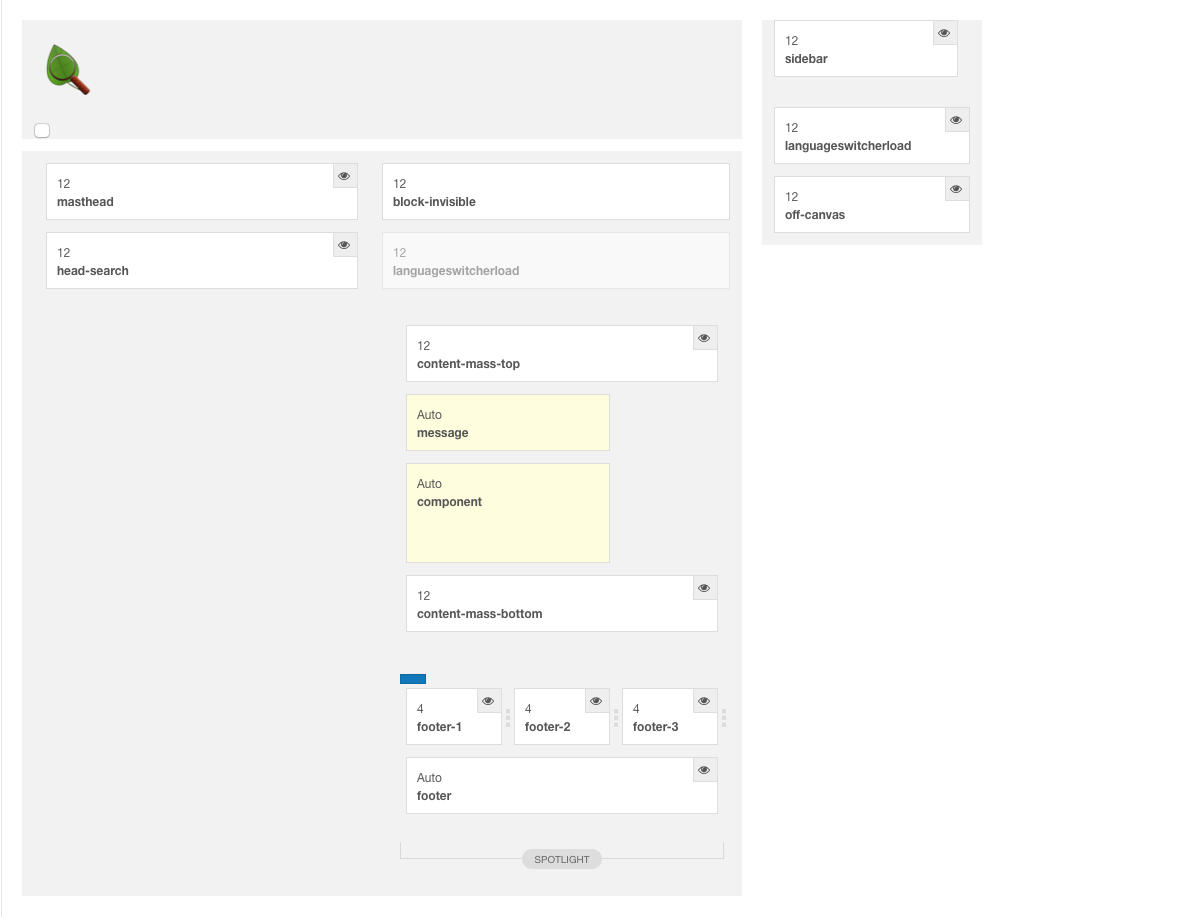Select the yellow message position block
The height and width of the screenshot is (917, 1197).
(x=507, y=423)
